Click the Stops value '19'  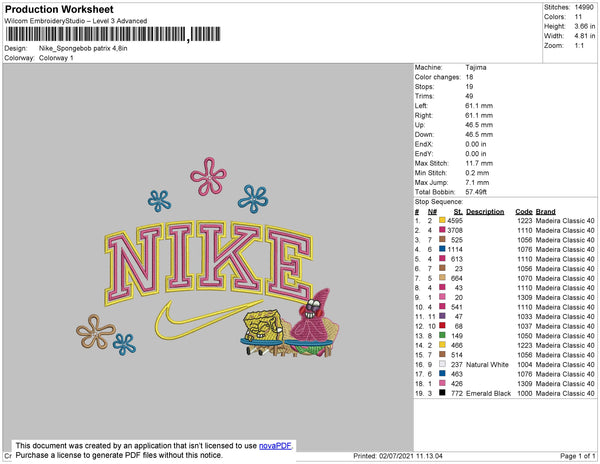point(470,86)
